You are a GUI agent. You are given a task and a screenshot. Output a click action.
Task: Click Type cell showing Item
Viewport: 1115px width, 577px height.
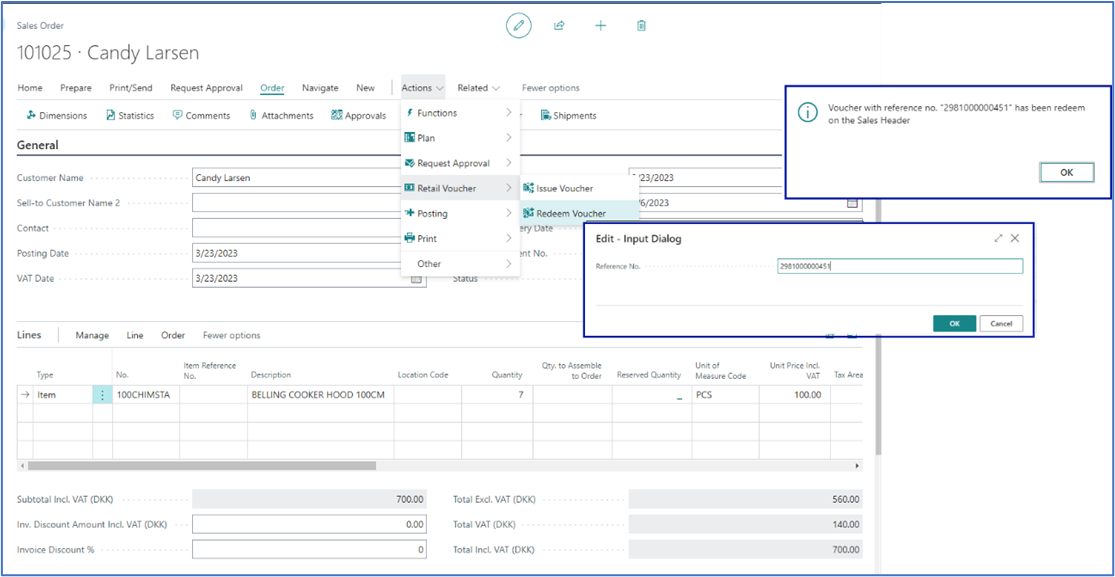63,395
